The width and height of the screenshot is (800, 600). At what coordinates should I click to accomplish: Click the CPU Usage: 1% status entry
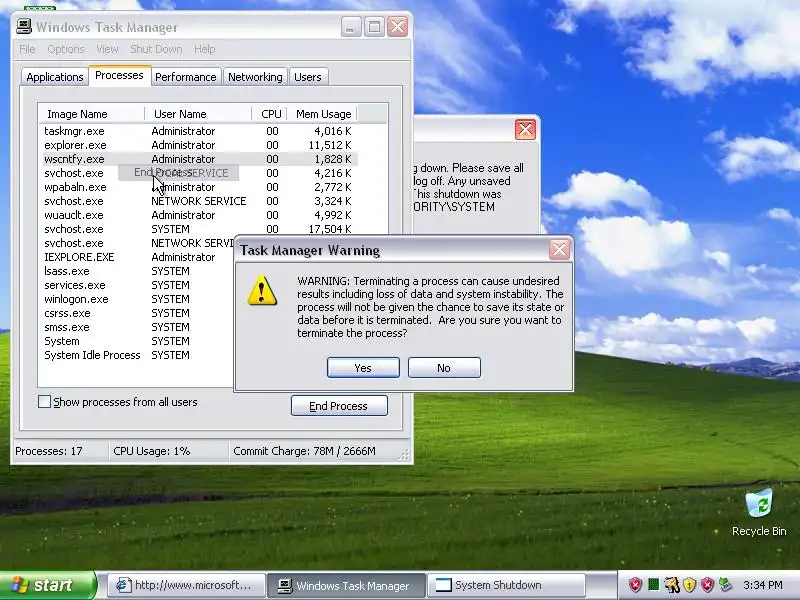152,451
